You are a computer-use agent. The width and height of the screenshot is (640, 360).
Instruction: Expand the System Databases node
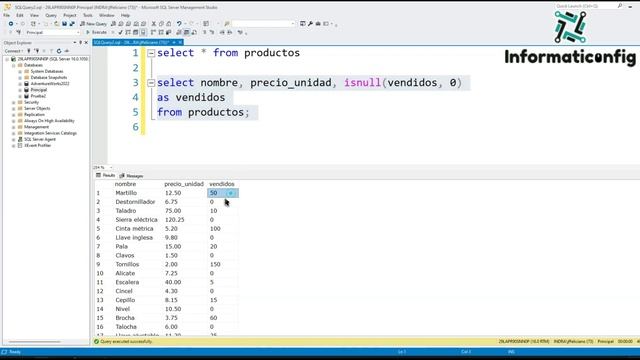click(20, 71)
